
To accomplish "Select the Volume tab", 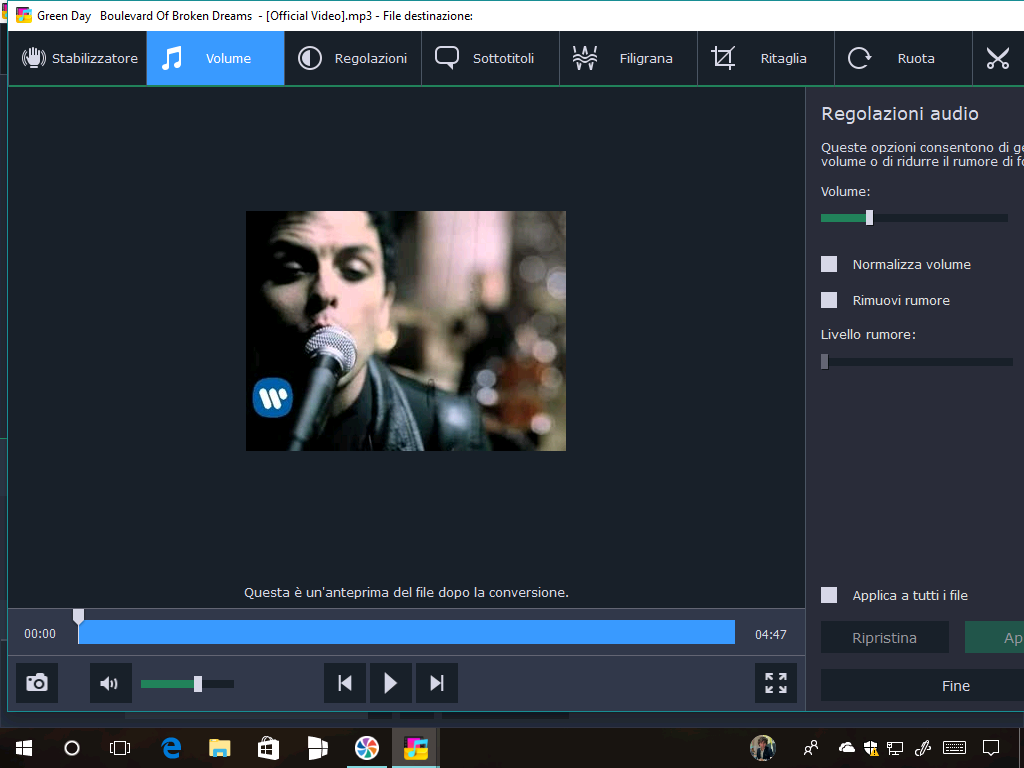I will pyautogui.click(x=216, y=58).
